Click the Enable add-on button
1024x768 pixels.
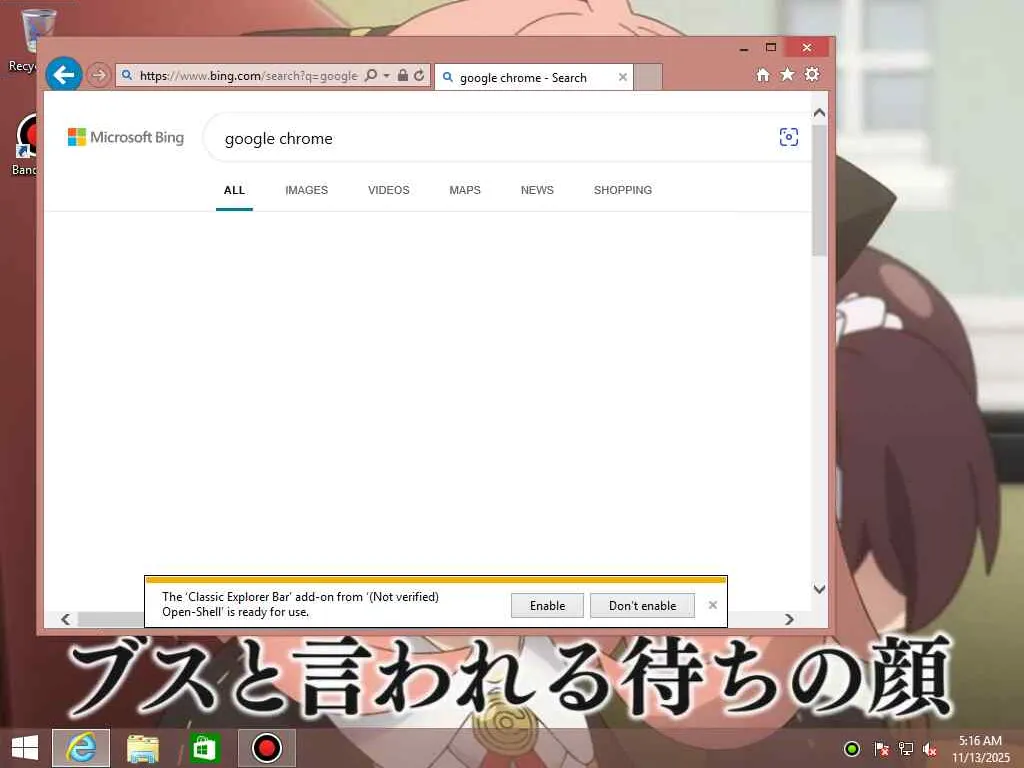click(x=547, y=605)
